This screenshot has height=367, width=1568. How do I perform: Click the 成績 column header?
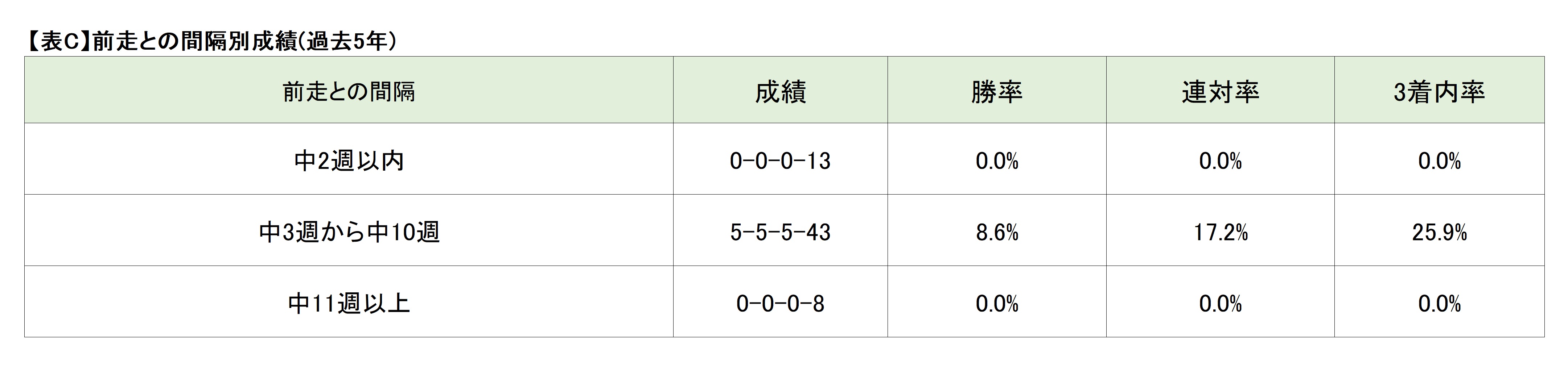click(780, 91)
